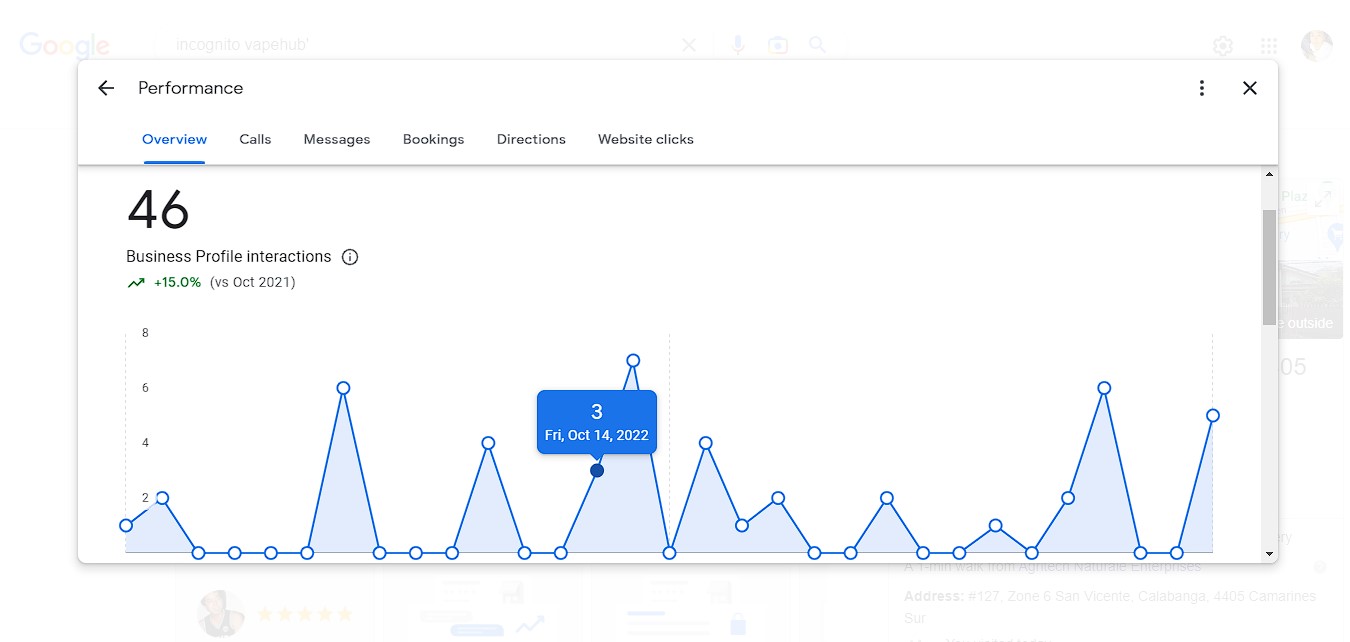Click the 46 interactions total number
Screen dimensions: 1350x642
[x=158, y=210]
